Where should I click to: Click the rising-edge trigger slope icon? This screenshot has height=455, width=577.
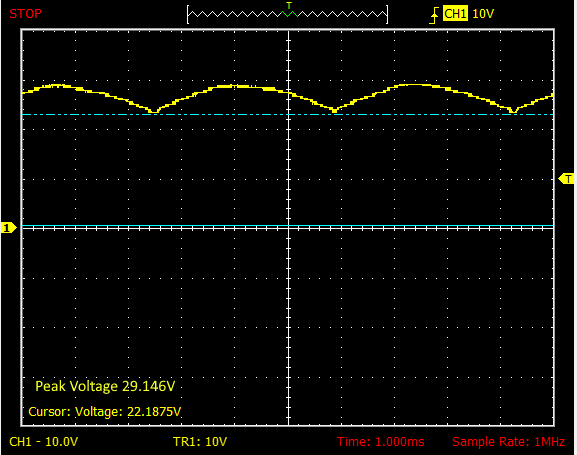click(435, 15)
